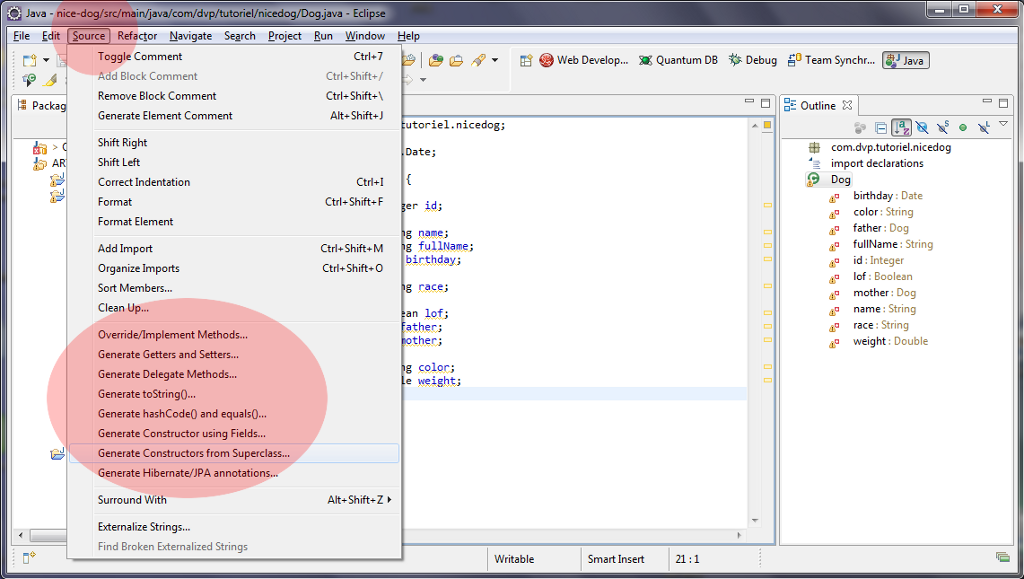Toggle Hide Fields in Outline toolbar
Image resolution: width=1024 pixels, height=579 pixels.
coord(922,128)
